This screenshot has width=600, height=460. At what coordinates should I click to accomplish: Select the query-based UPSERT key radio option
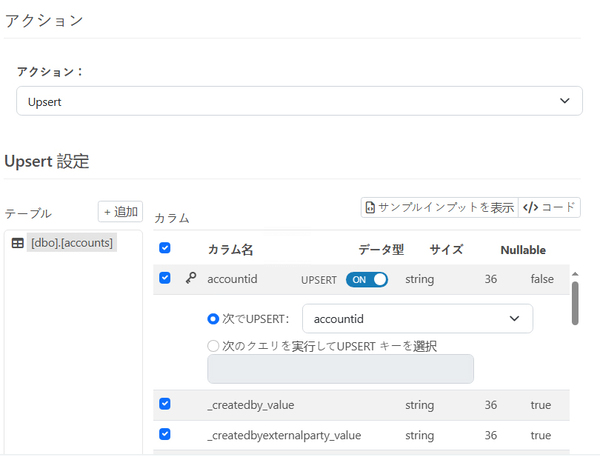coord(213,346)
